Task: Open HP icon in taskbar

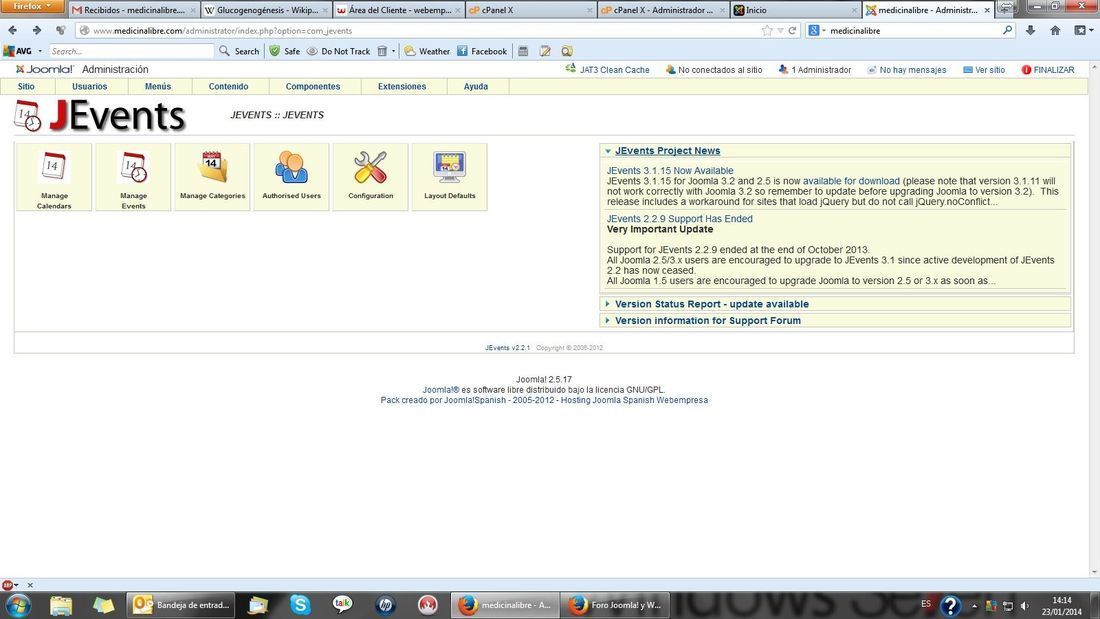Action: coord(385,604)
